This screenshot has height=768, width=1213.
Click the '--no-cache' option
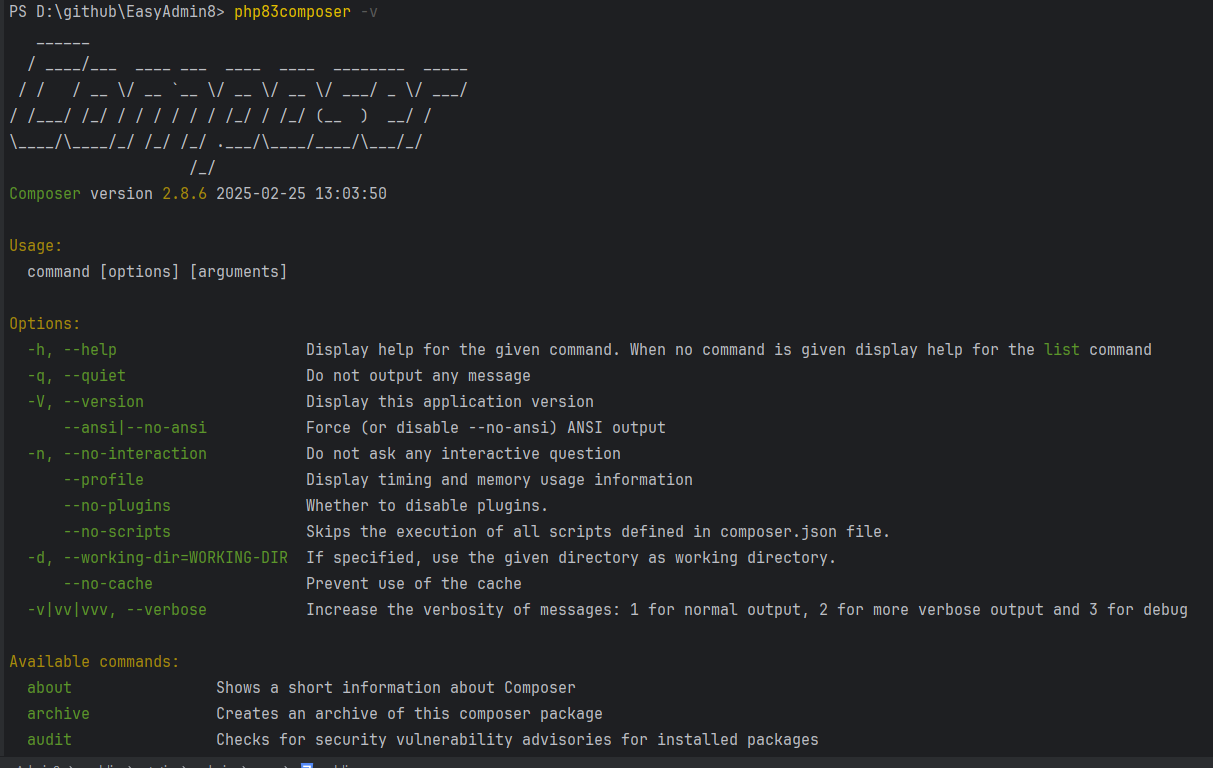[108, 584]
